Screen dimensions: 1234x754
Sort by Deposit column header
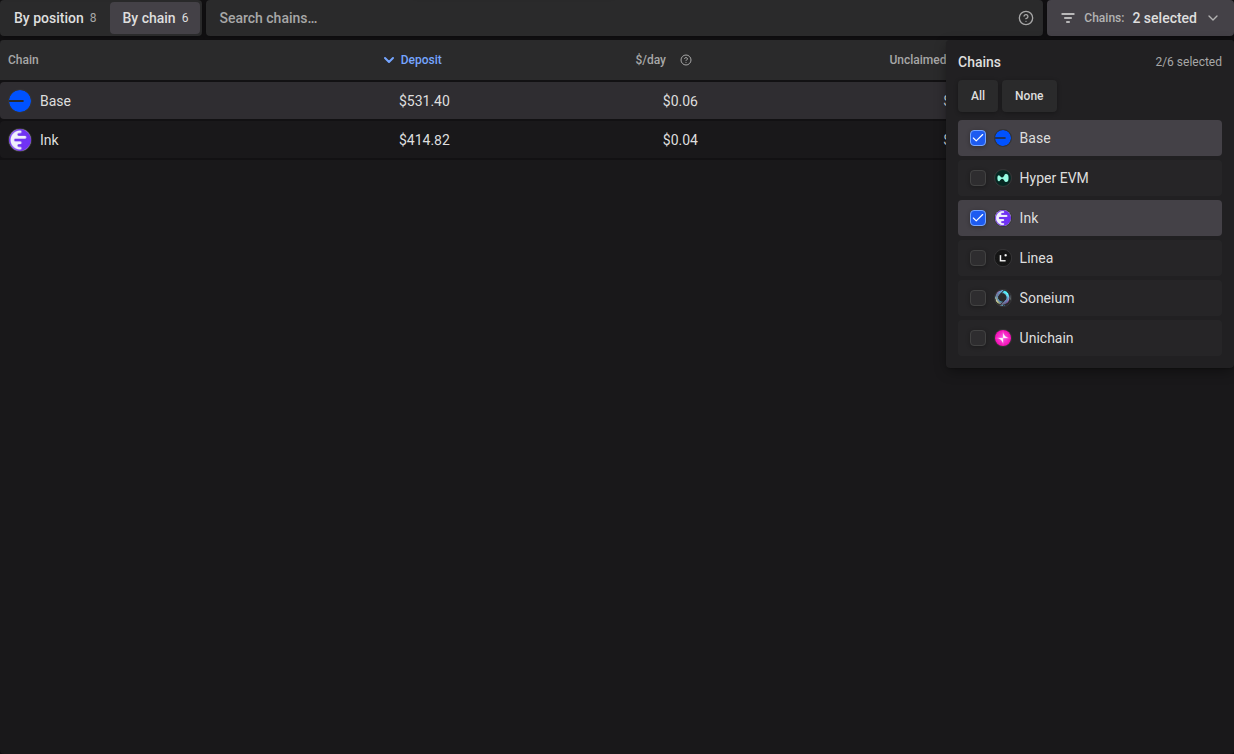point(421,60)
